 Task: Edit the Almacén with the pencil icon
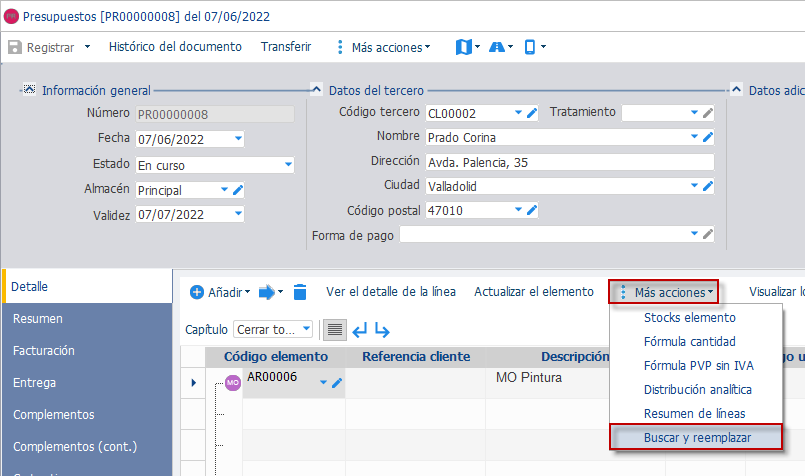coord(238,190)
